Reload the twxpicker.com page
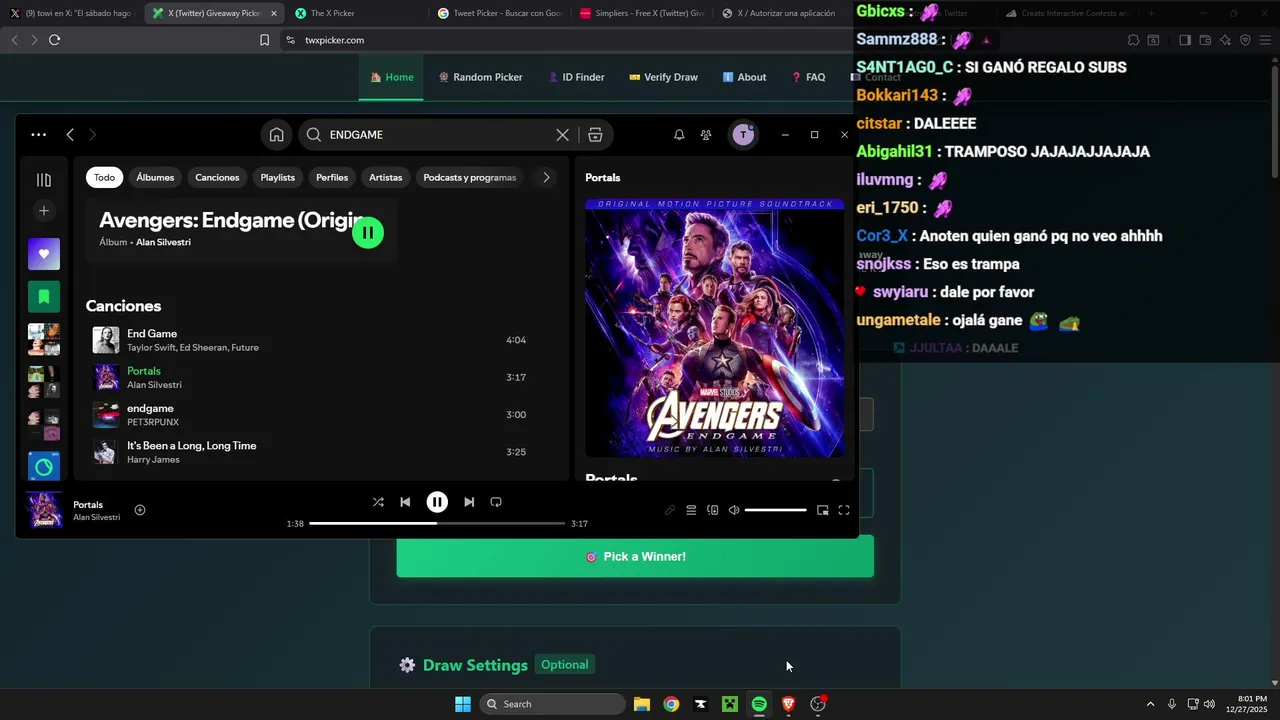The image size is (1280, 720). 54,40
